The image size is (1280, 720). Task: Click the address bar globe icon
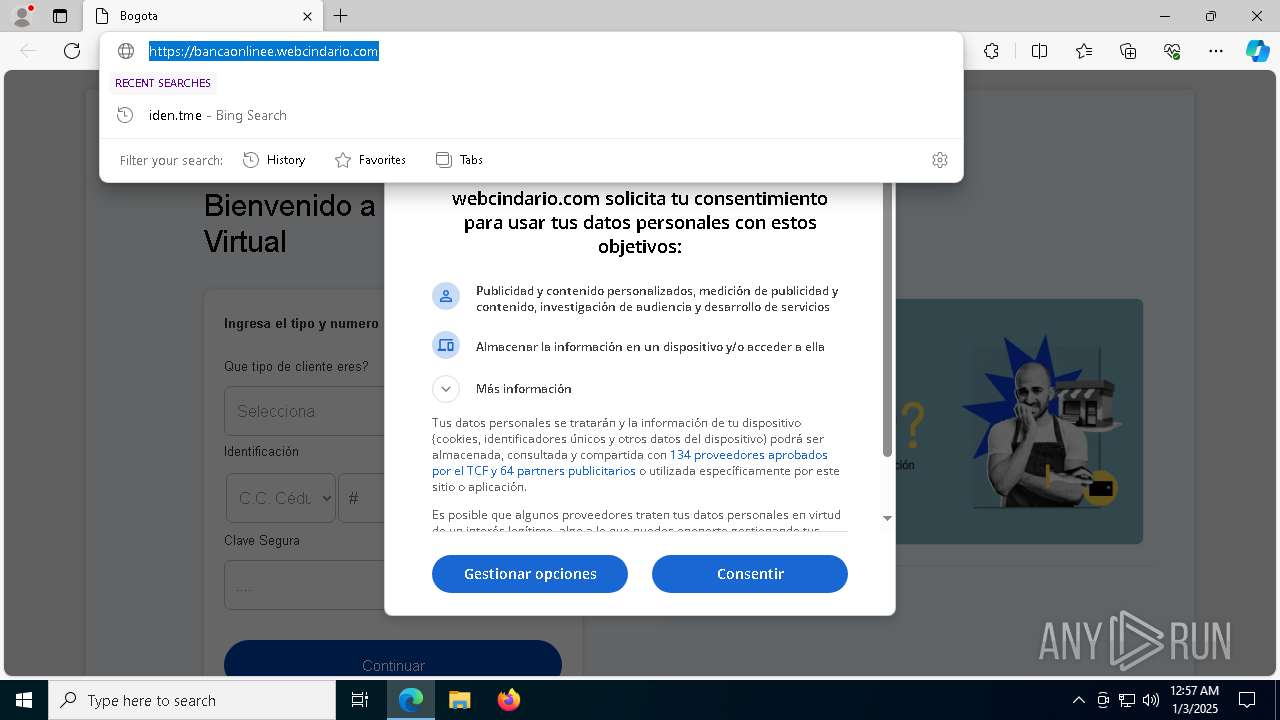[126, 51]
